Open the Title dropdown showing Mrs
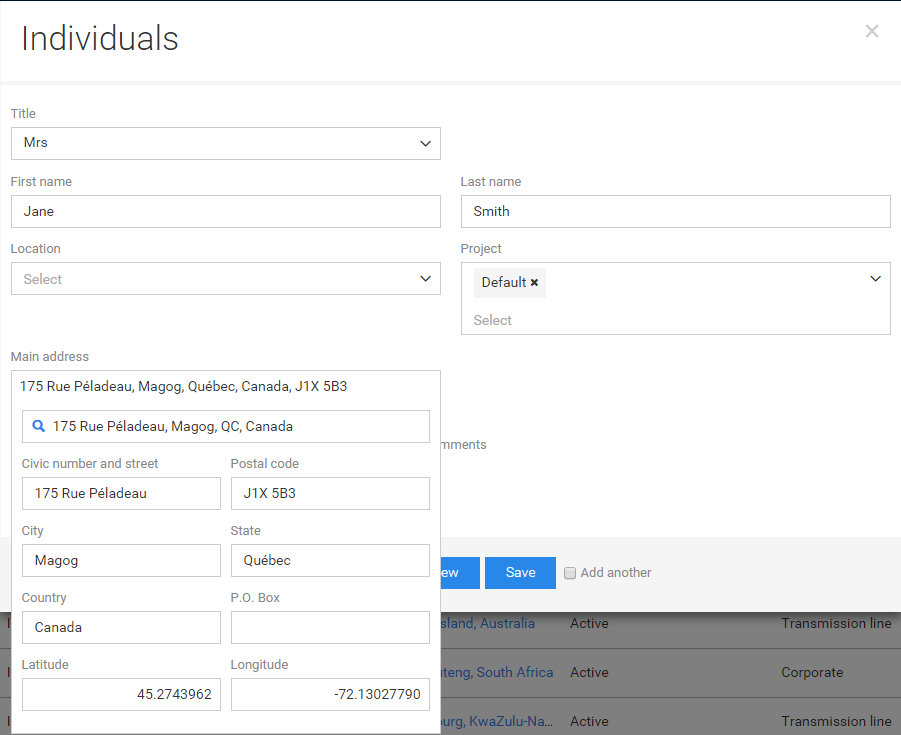901x735 pixels. [x=226, y=144]
